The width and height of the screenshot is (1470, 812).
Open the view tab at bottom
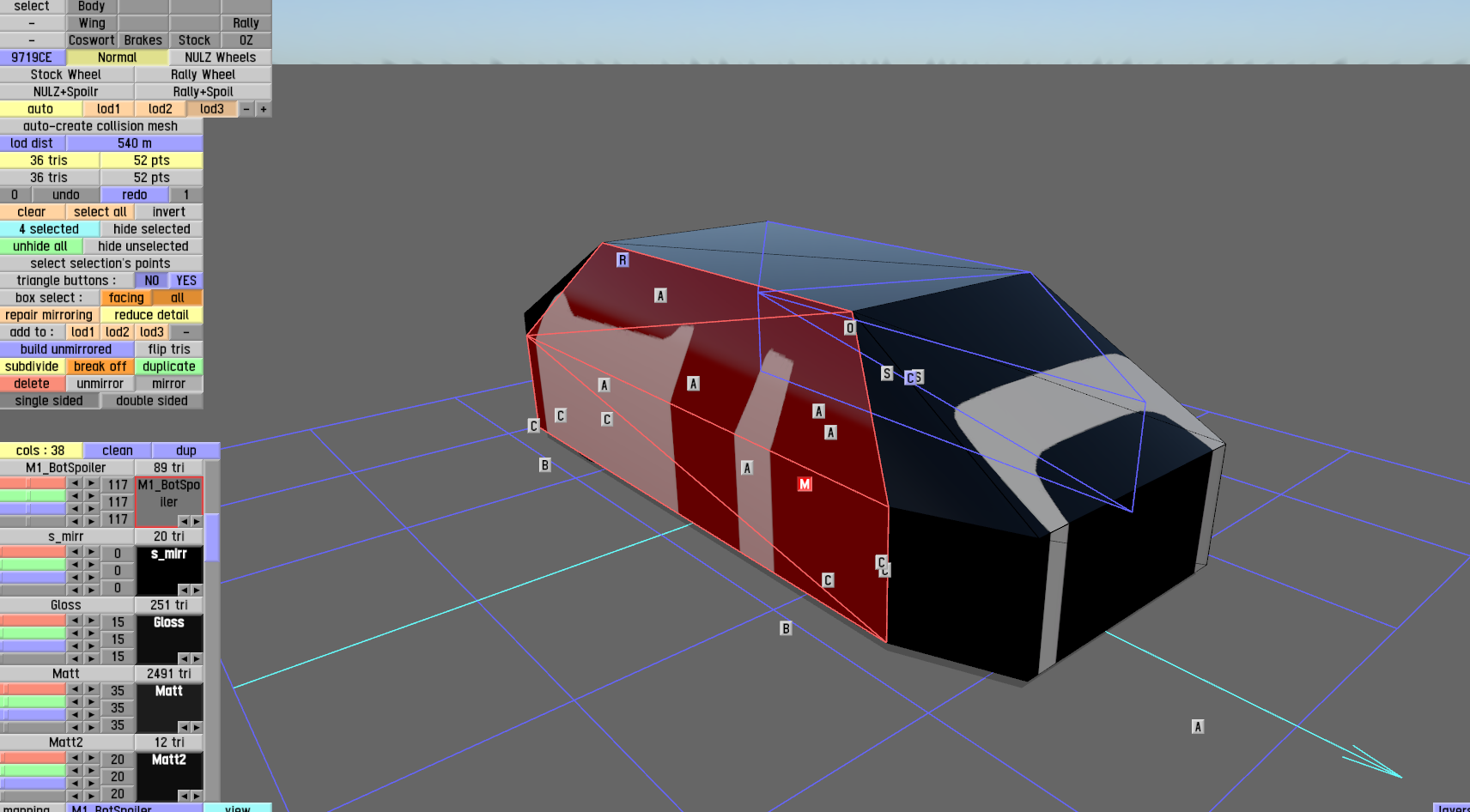238,808
